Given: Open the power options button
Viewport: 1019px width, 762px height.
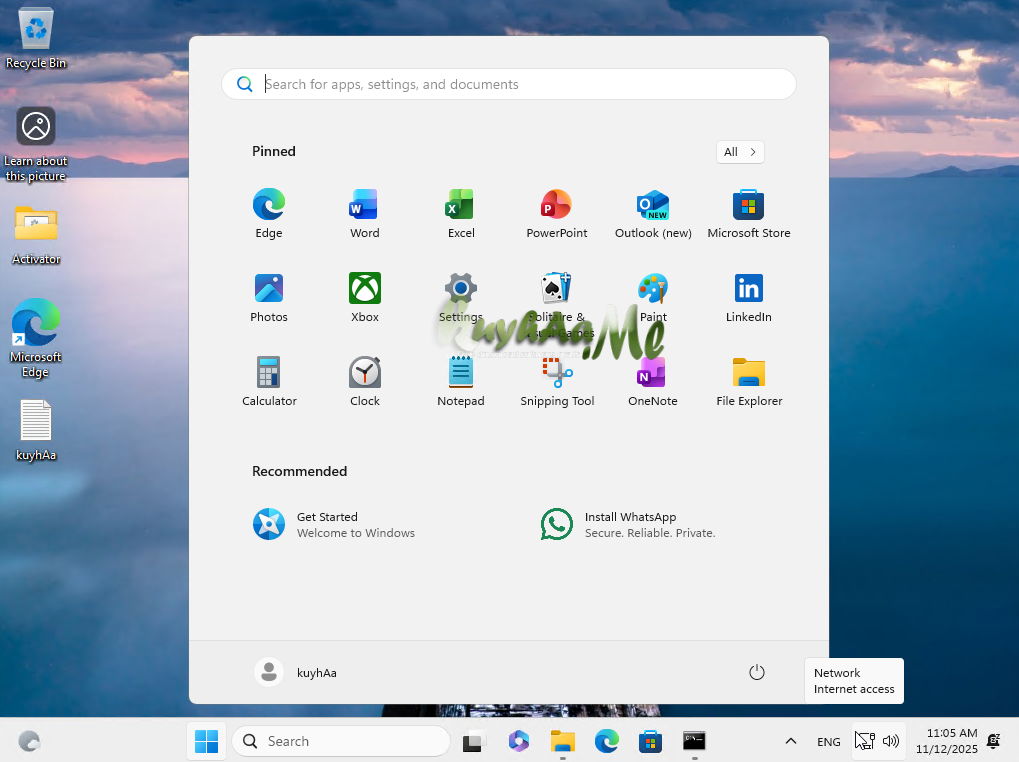Looking at the screenshot, I should [756, 672].
